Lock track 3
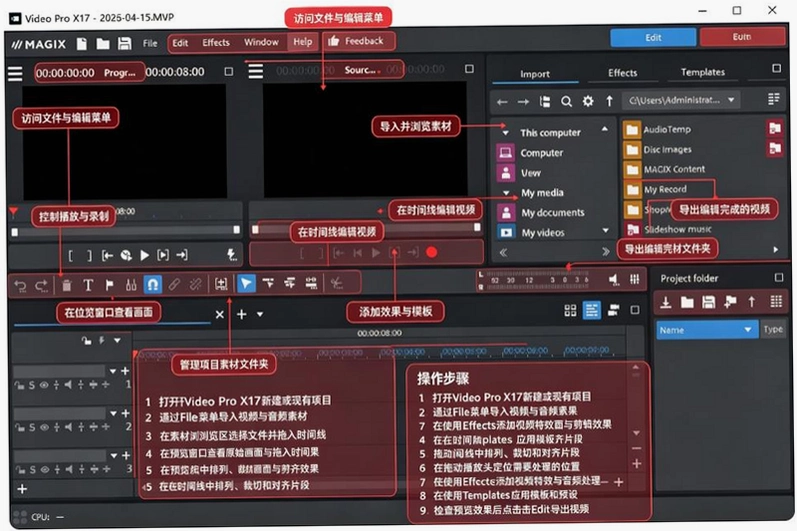 point(19,470)
